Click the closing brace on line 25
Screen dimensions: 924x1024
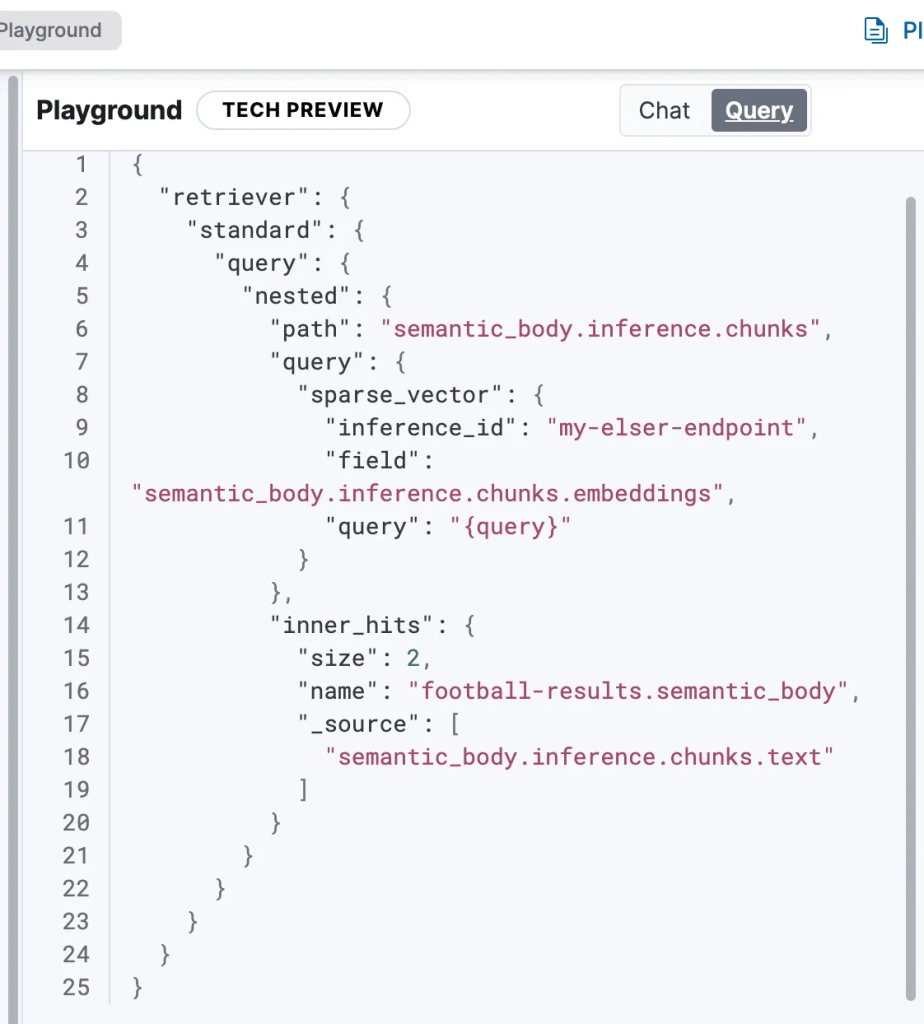138,988
